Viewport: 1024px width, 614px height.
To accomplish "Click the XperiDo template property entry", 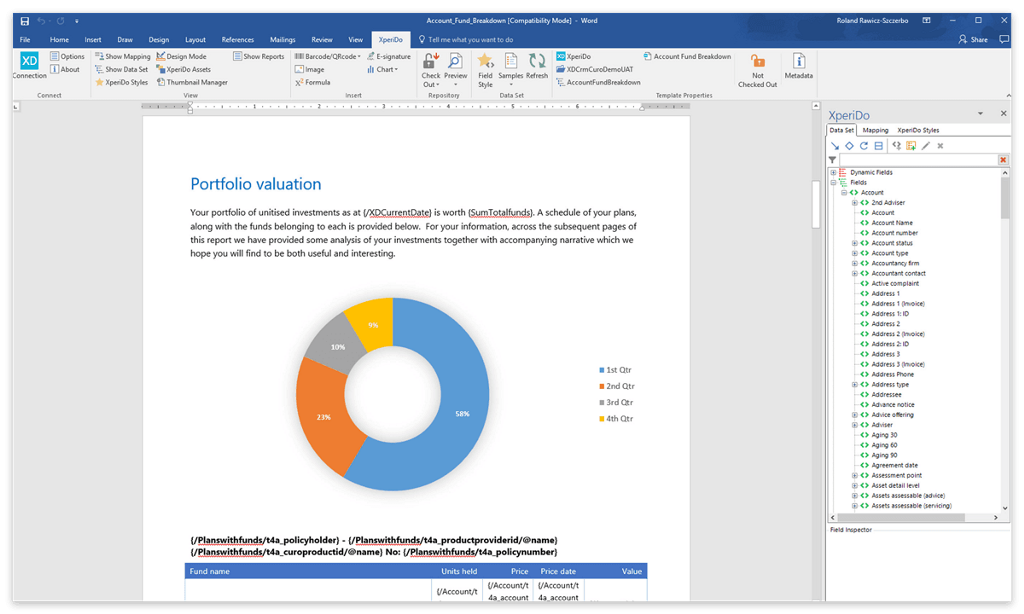I will tap(573, 56).
